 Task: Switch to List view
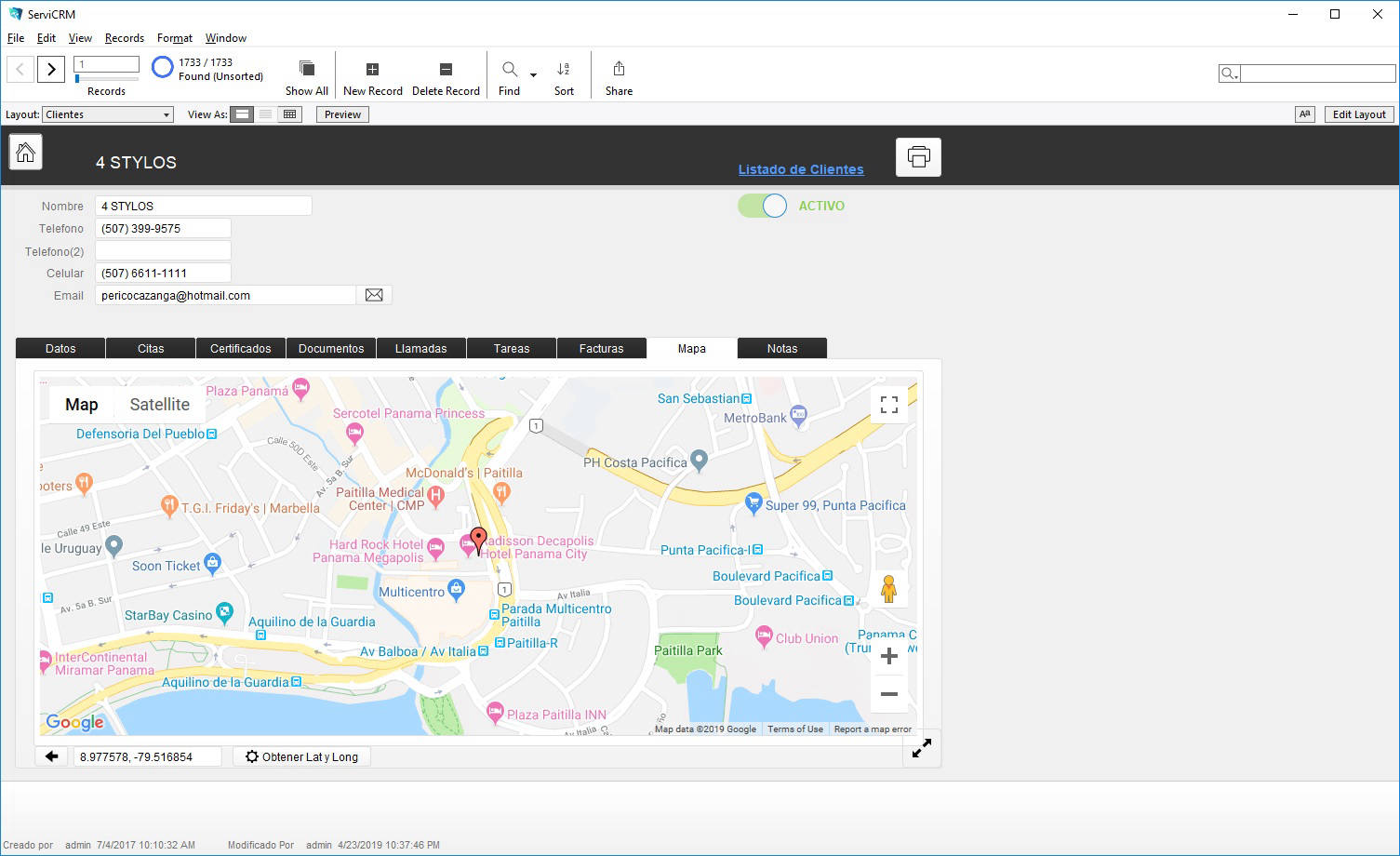pos(266,114)
